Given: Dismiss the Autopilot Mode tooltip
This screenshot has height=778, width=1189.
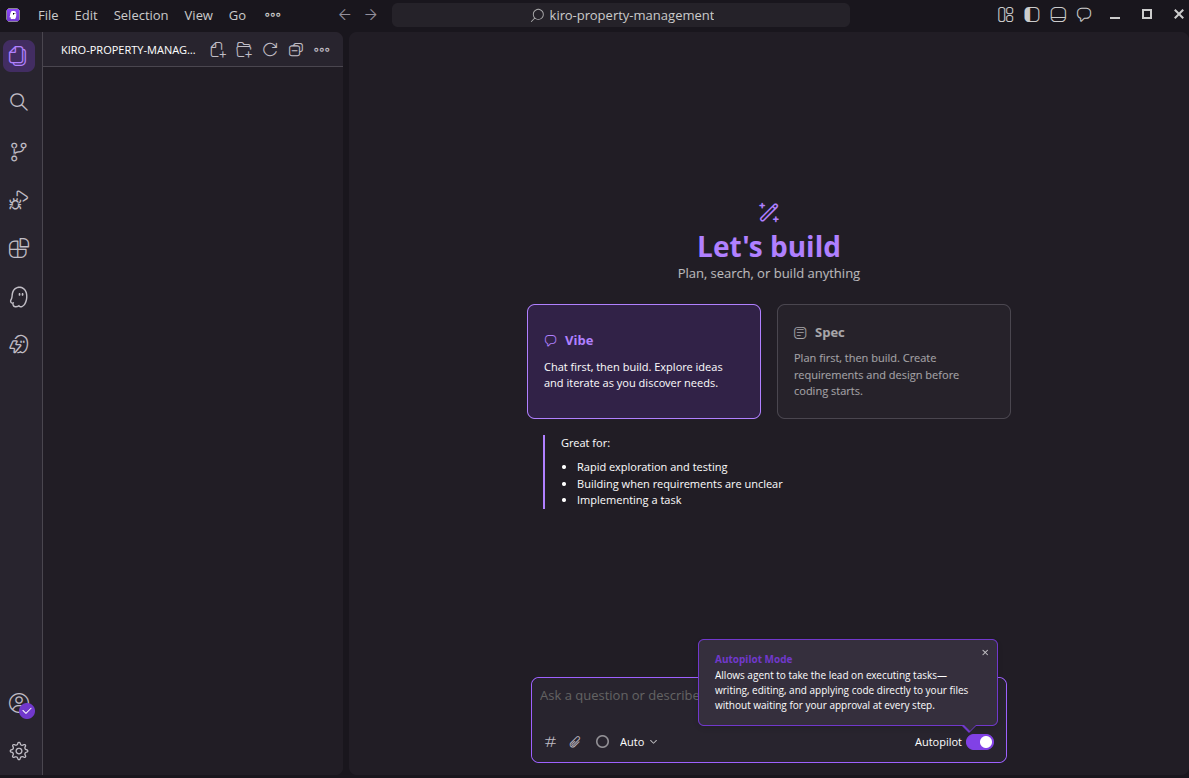Looking at the screenshot, I should 985,653.
